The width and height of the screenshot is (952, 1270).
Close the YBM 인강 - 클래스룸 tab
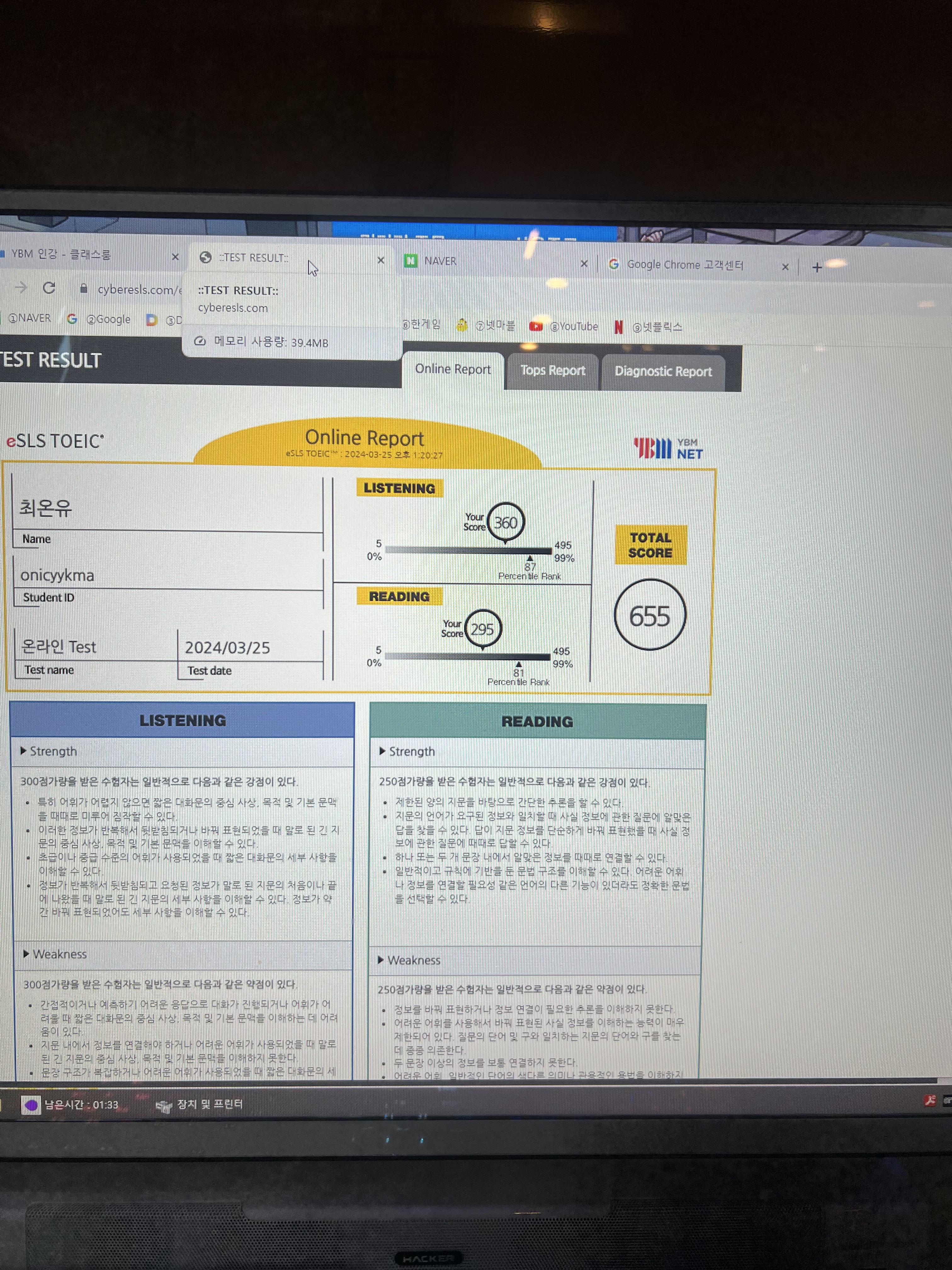pyautogui.click(x=176, y=257)
